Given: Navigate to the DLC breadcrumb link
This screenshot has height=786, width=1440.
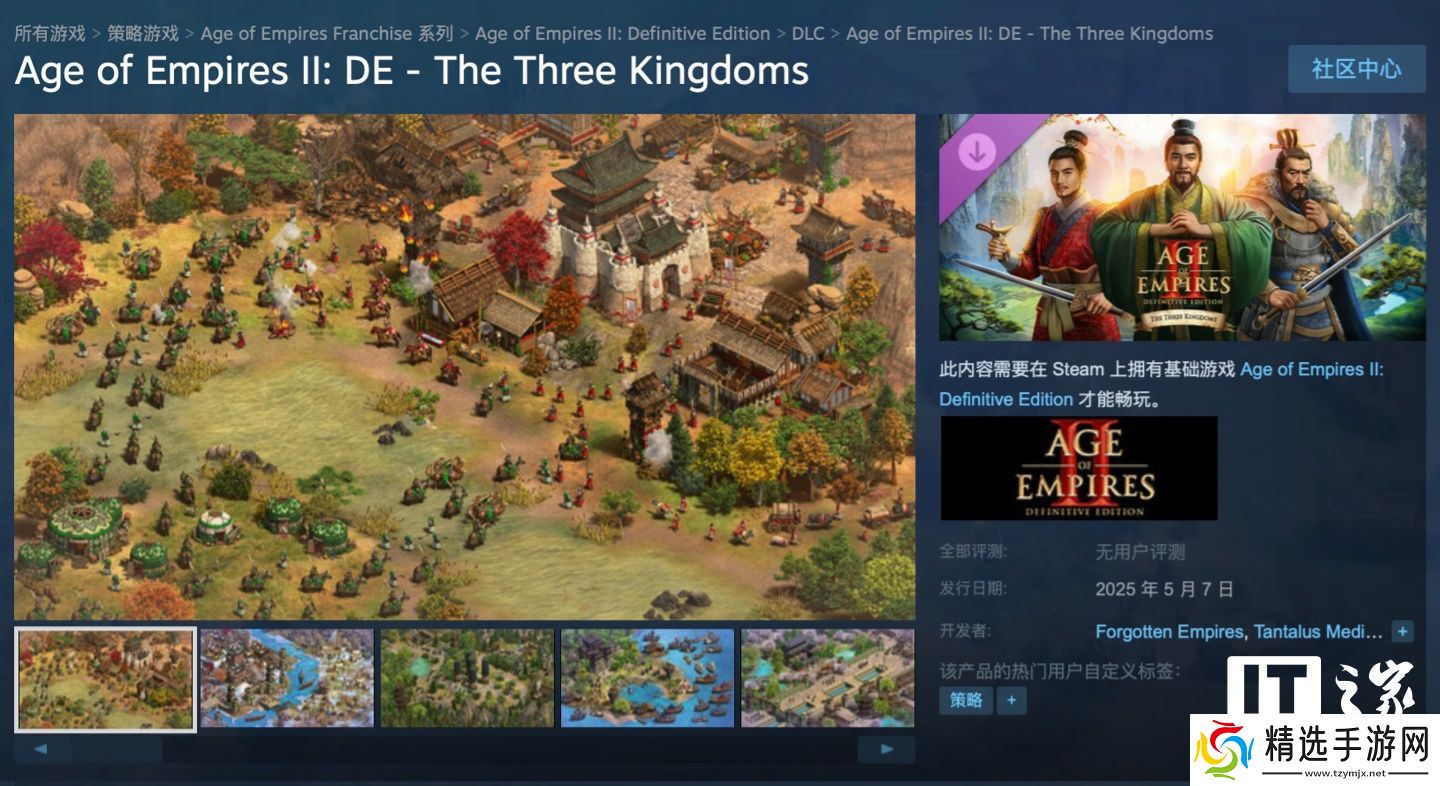Looking at the screenshot, I should tap(808, 33).
